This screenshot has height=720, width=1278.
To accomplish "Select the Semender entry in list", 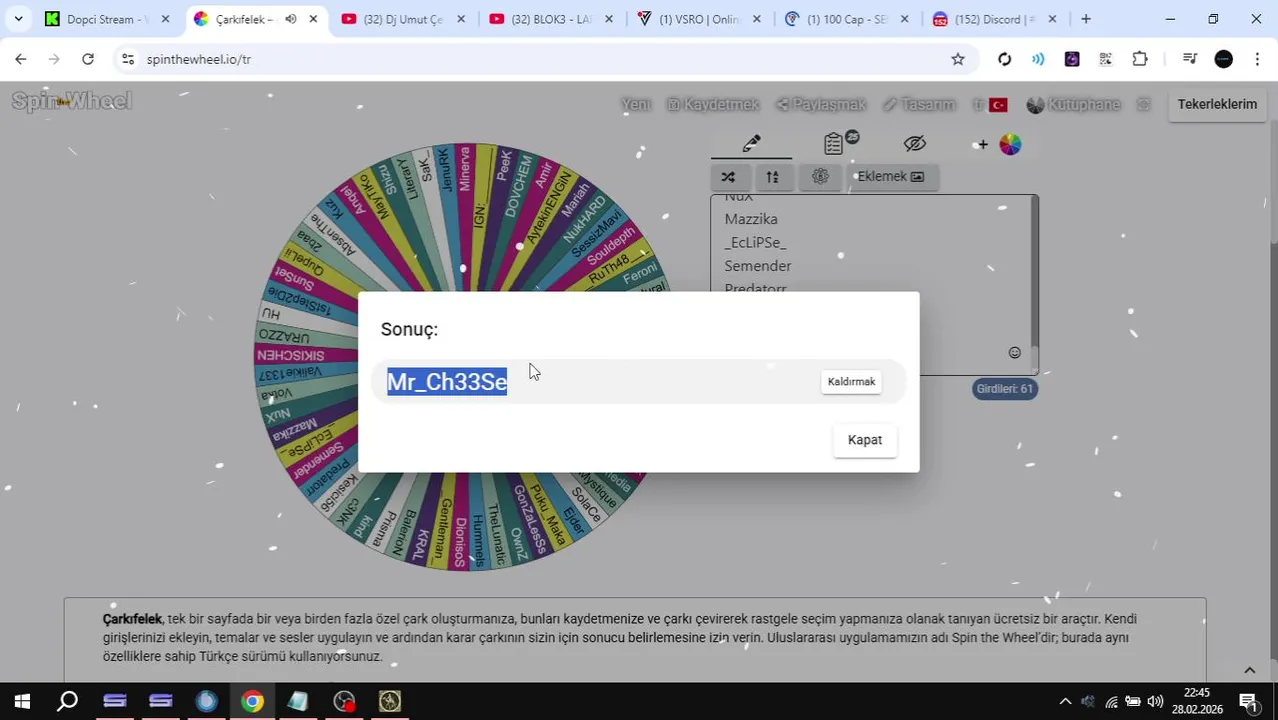I will [x=758, y=266].
